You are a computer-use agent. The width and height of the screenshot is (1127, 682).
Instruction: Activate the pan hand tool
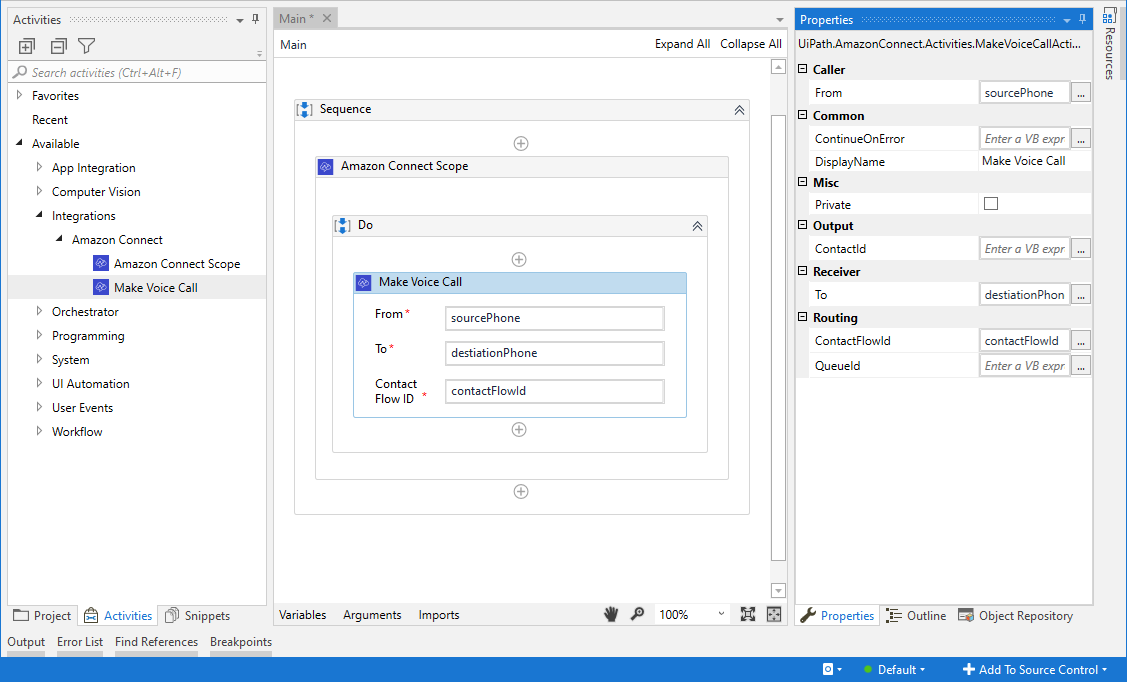coord(611,614)
